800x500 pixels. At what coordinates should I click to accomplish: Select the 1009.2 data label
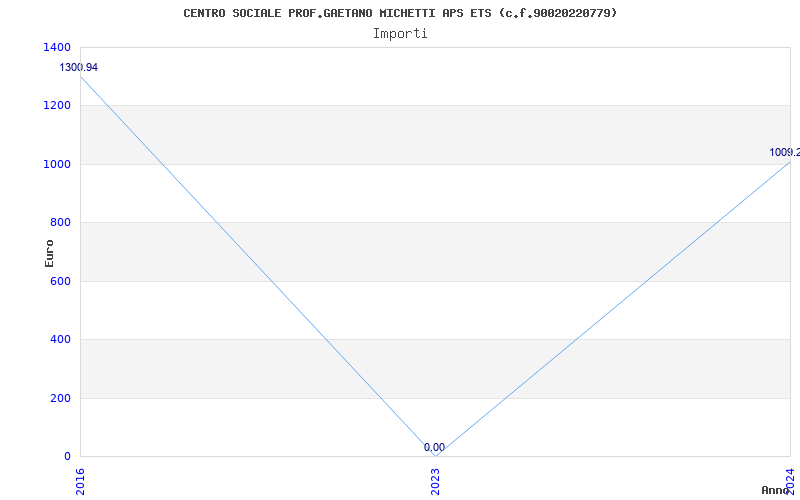784,152
